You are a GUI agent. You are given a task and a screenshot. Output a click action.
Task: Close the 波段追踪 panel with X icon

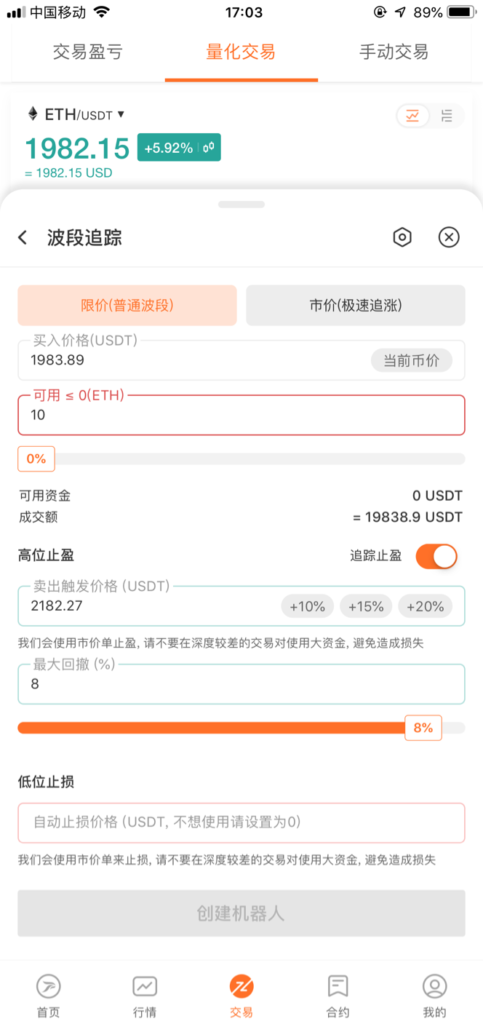point(448,237)
